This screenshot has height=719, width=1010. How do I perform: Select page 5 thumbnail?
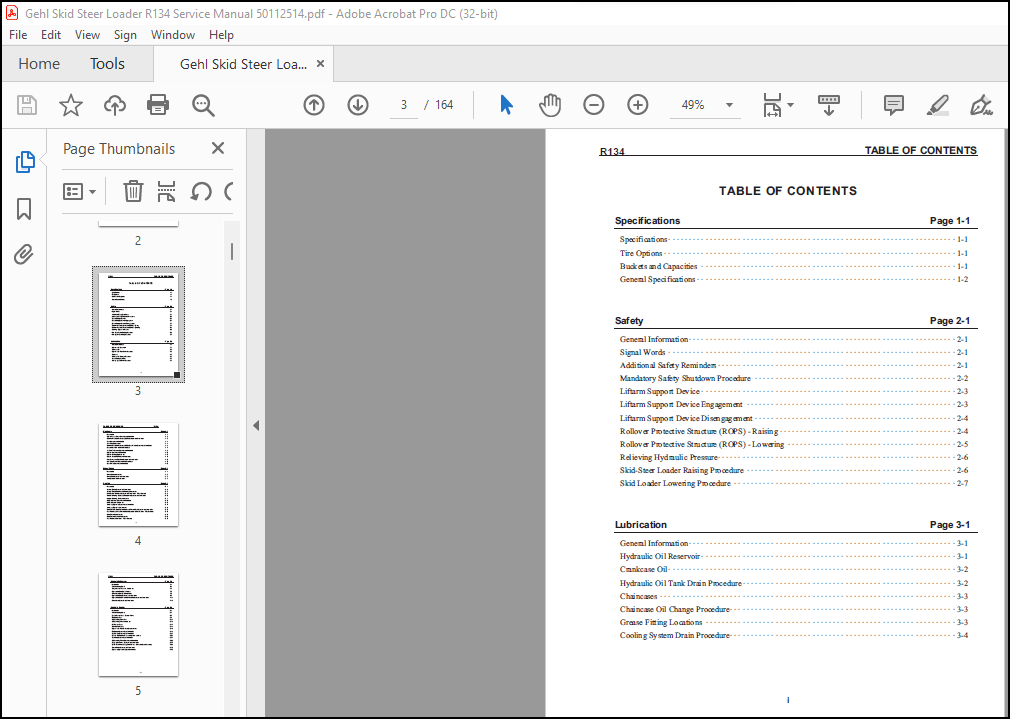click(138, 624)
